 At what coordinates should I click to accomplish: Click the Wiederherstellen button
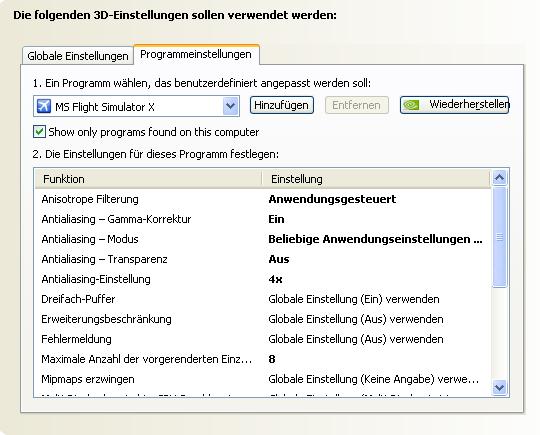[454, 105]
